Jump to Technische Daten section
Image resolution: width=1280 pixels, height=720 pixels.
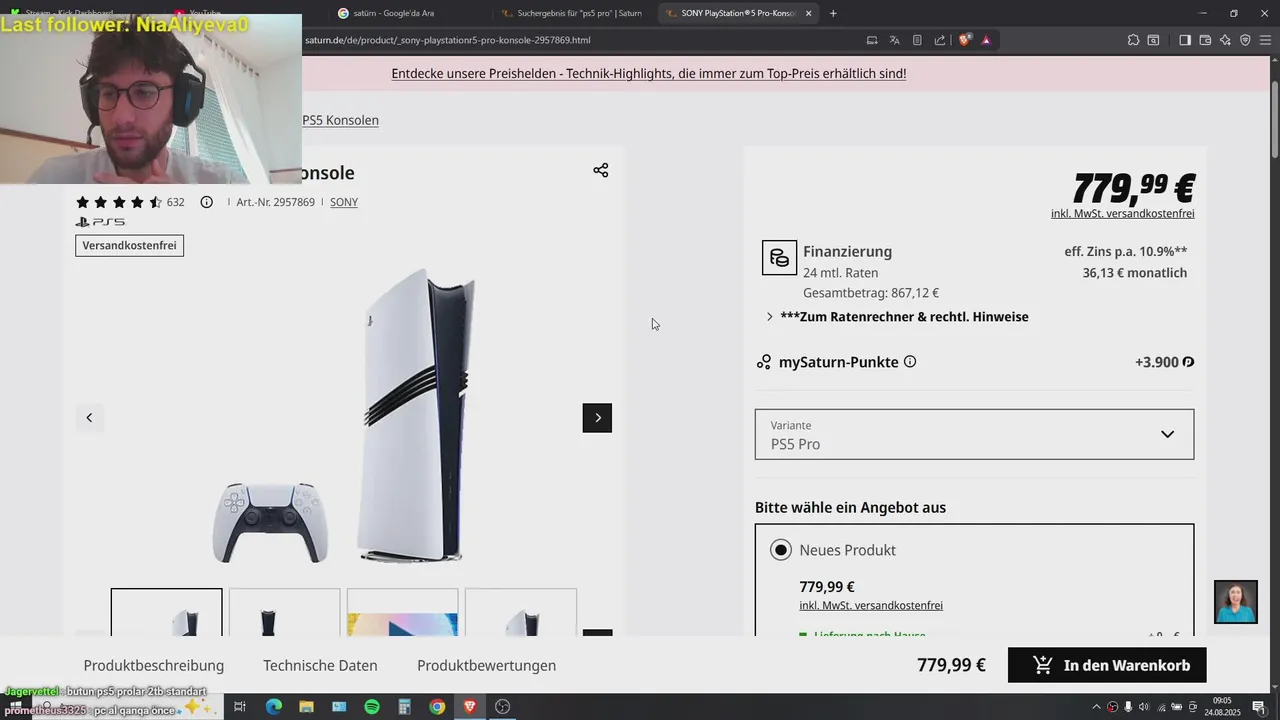[320, 665]
